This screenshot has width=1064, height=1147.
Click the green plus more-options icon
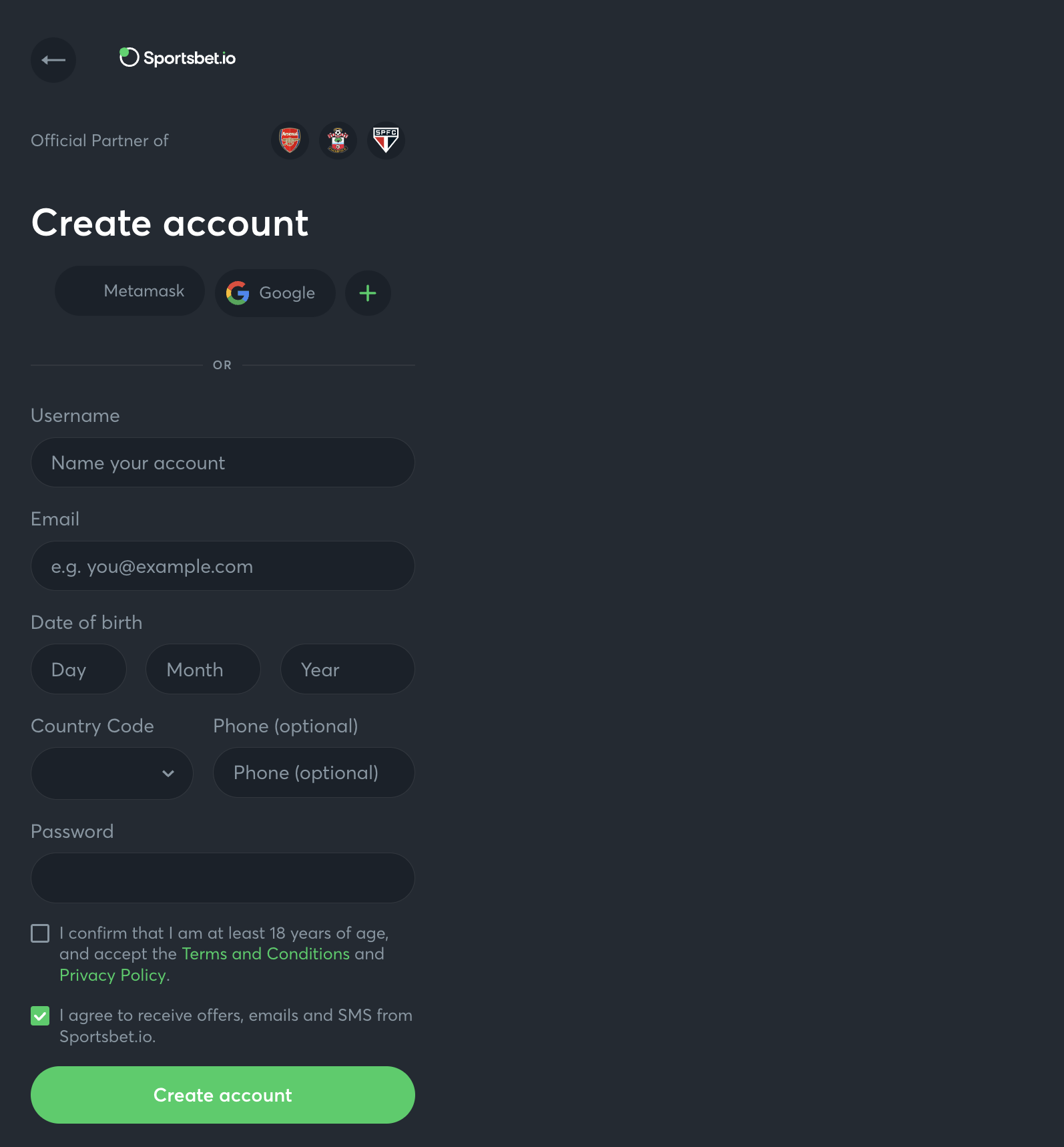pyautogui.click(x=368, y=293)
